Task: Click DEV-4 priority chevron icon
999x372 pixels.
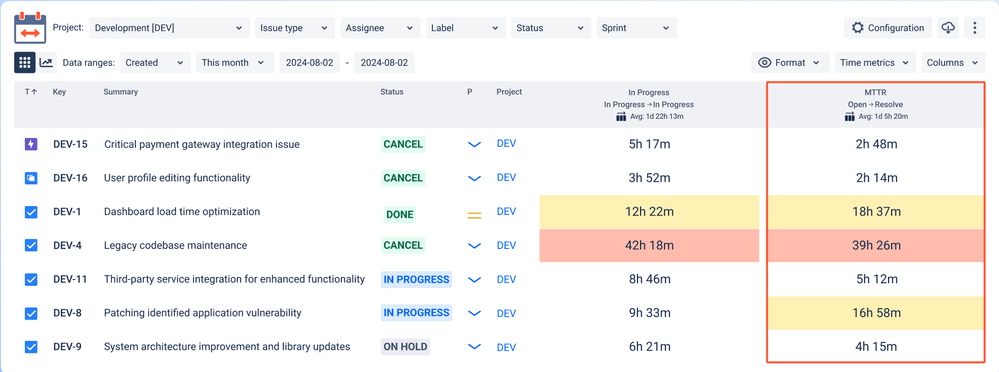Action: [x=474, y=245]
